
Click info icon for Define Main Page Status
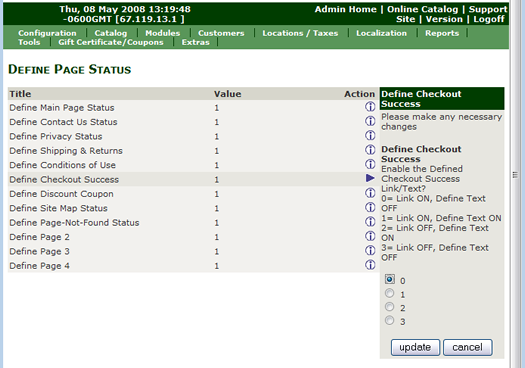pos(370,107)
